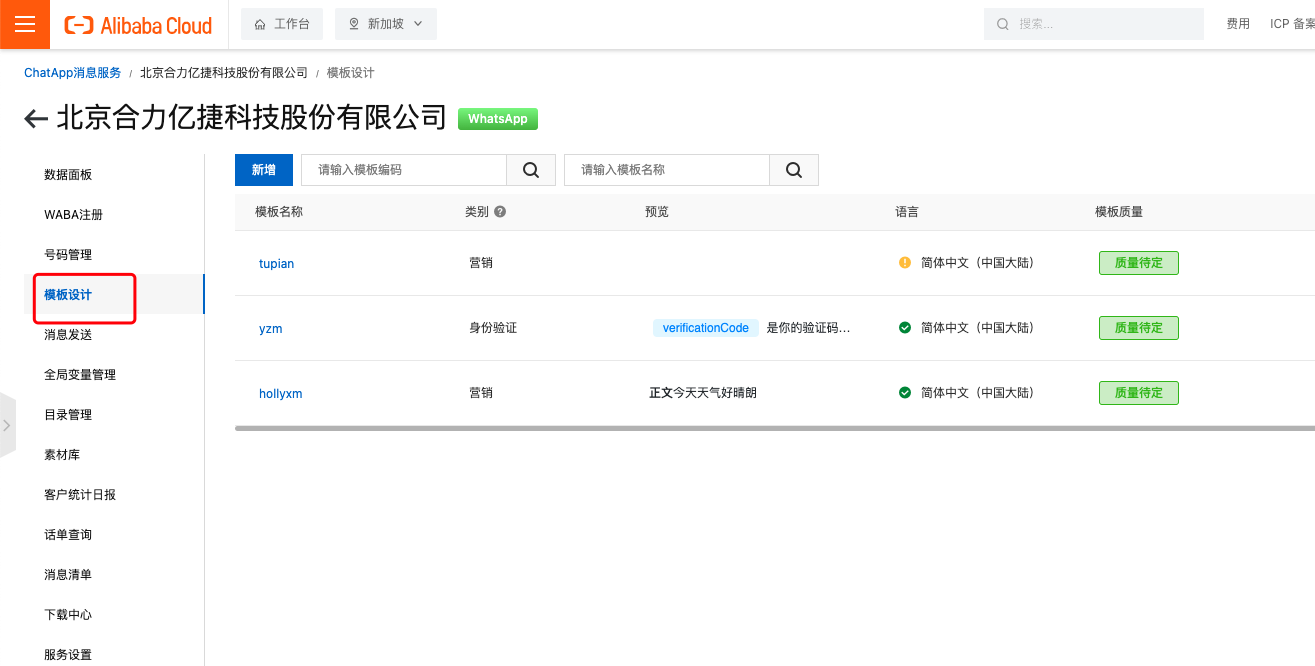Image resolution: width=1315 pixels, height=666 pixels.
Task: Click ChatApp消息服务 breadcrumb link
Action: pos(73,73)
